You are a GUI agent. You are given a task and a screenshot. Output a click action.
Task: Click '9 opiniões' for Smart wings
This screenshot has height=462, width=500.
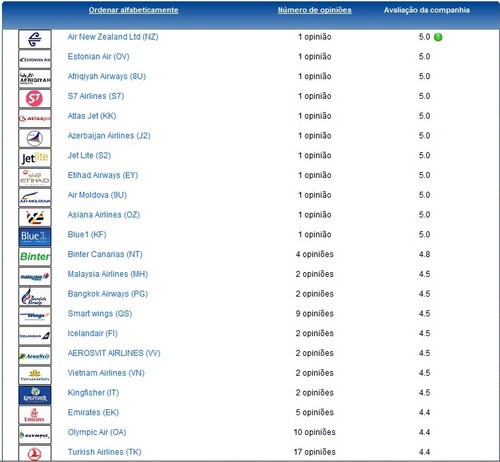pyautogui.click(x=315, y=314)
